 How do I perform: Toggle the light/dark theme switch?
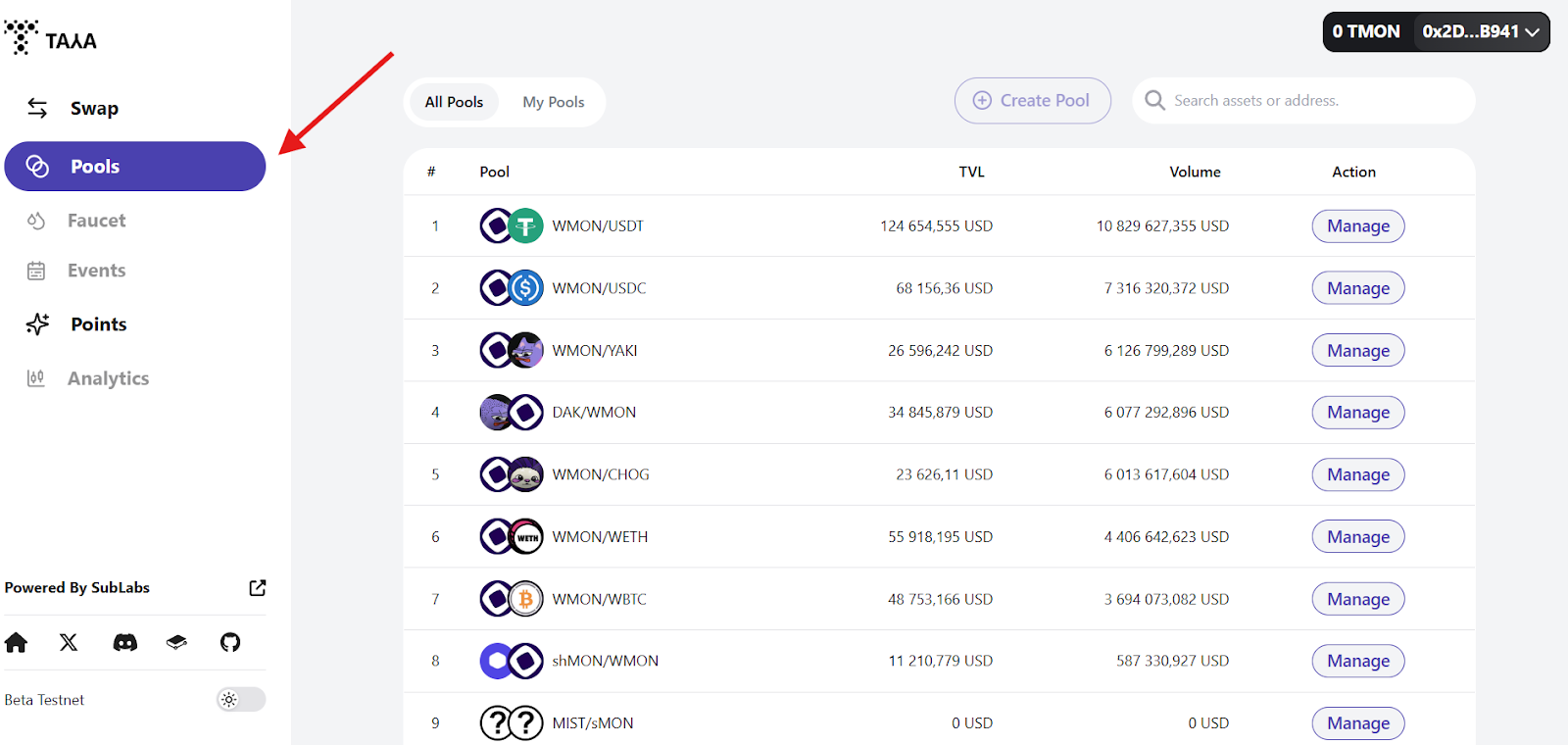click(241, 700)
